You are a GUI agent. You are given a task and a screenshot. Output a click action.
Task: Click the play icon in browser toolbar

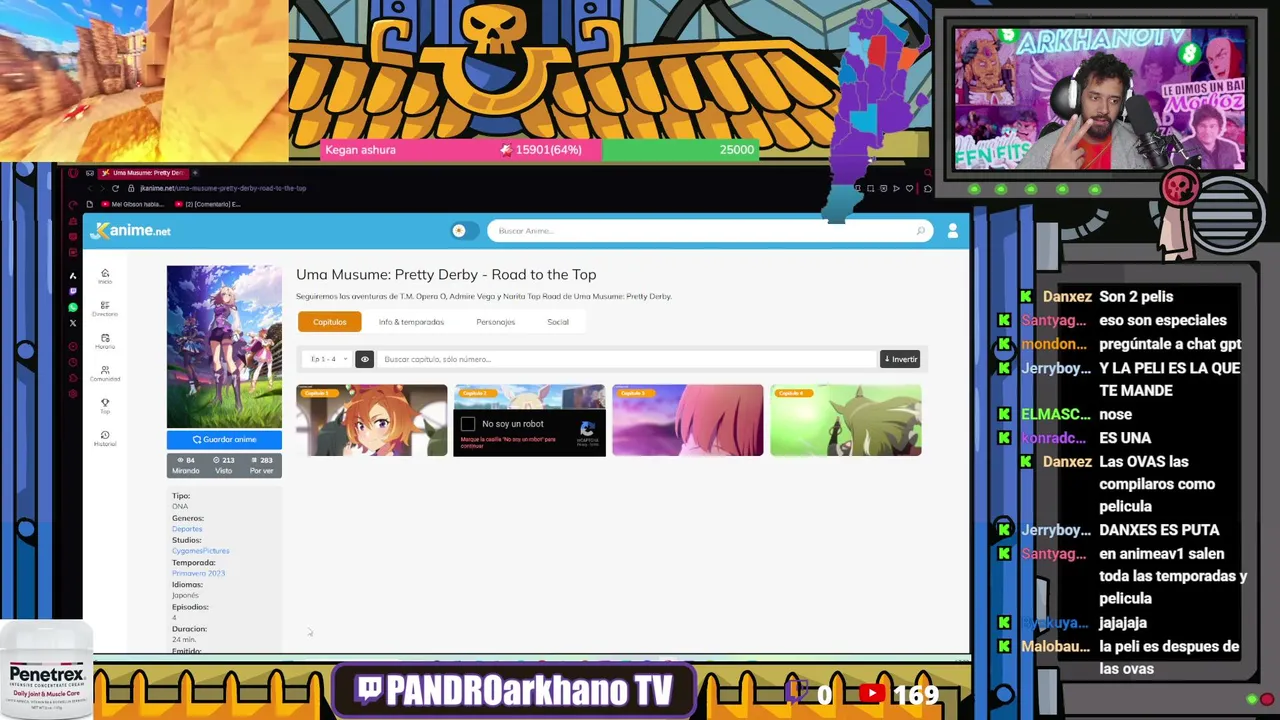click(x=896, y=188)
